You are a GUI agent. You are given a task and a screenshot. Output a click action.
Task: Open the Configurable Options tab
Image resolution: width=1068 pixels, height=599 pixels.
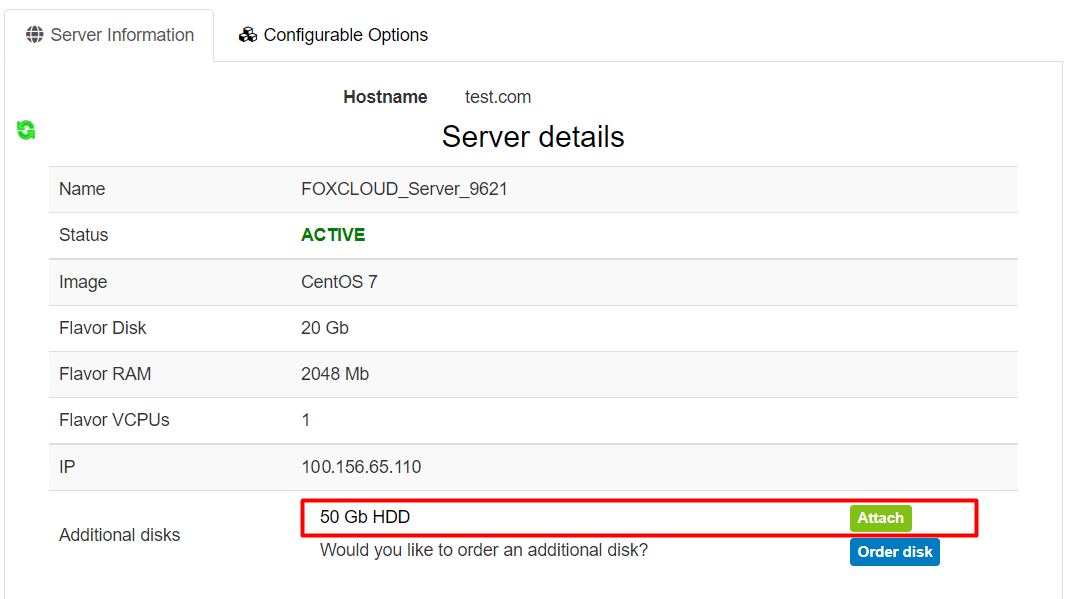point(334,35)
